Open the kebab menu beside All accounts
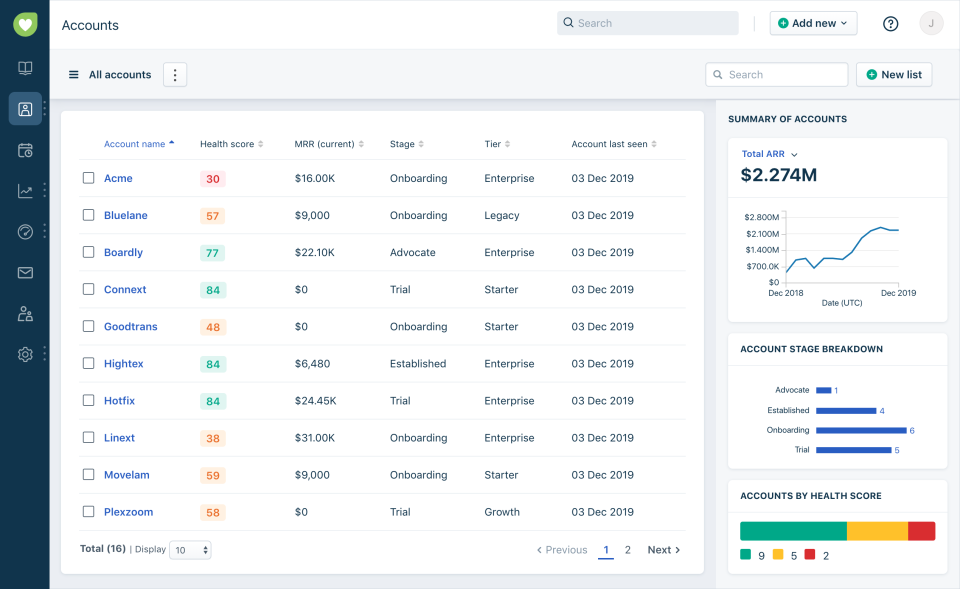This screenshot has height=589, width=960. click(174, 74)
